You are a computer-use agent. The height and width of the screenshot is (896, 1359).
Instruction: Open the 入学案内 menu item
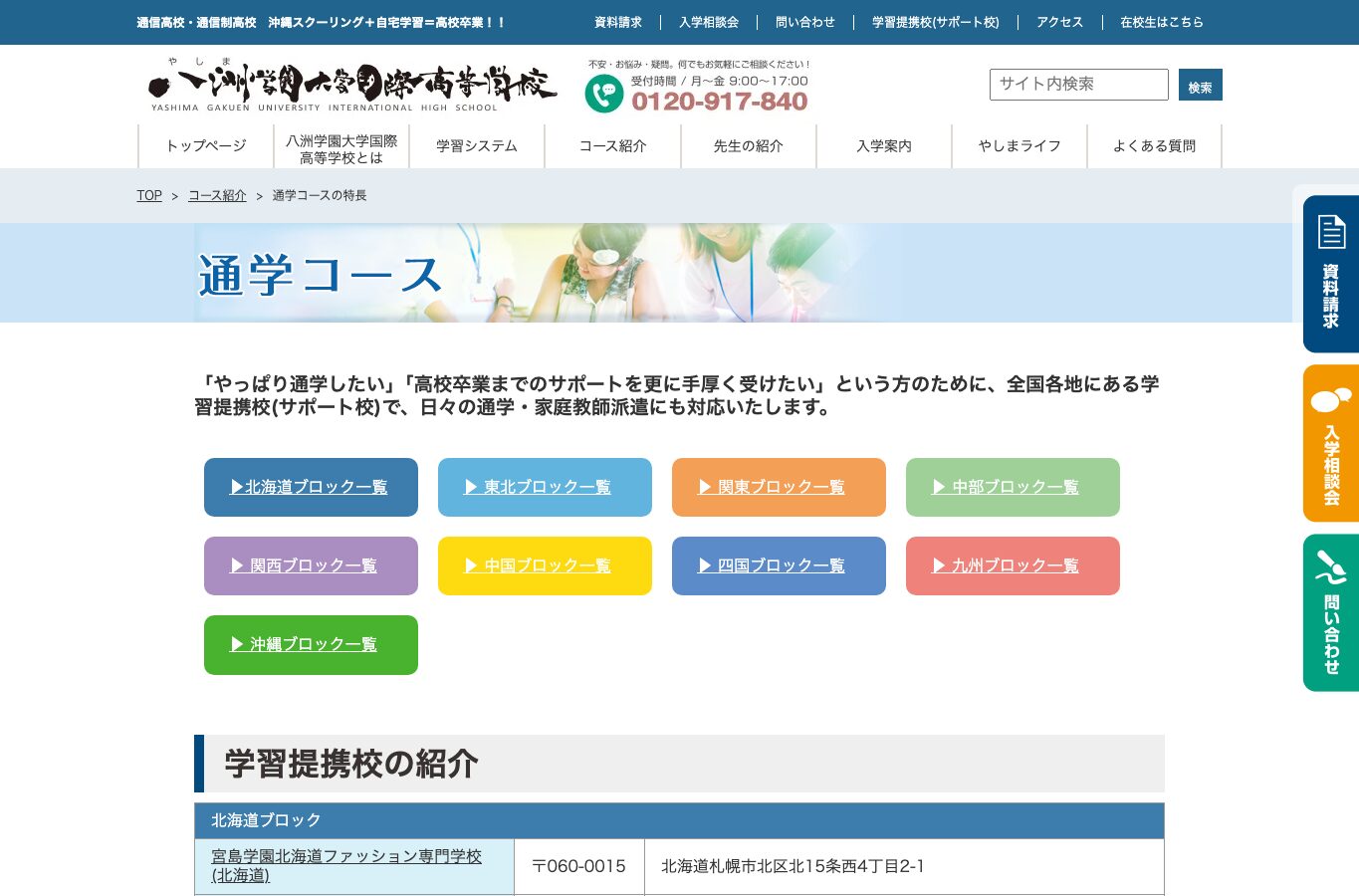tap(884, 146)
